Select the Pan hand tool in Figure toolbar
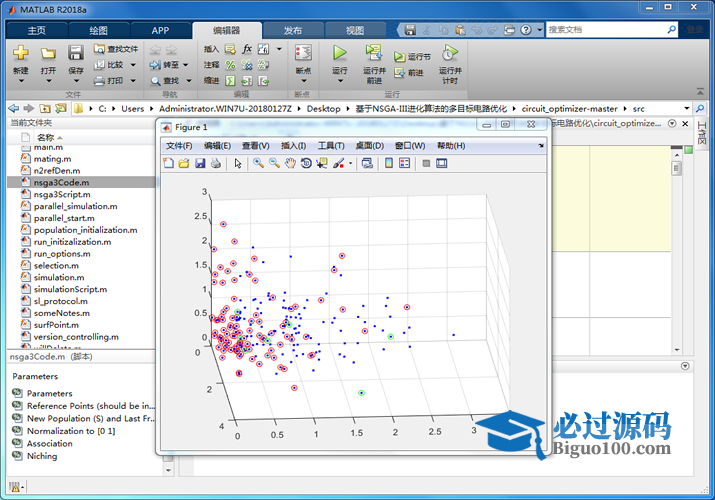 tap(290, 163)
